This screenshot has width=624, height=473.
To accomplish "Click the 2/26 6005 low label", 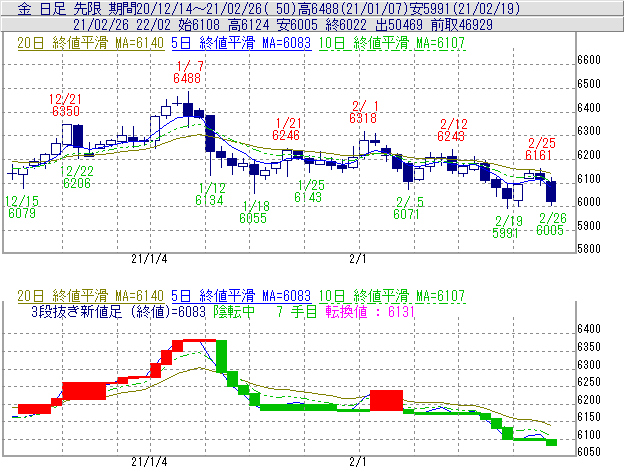I will (551, 224).
